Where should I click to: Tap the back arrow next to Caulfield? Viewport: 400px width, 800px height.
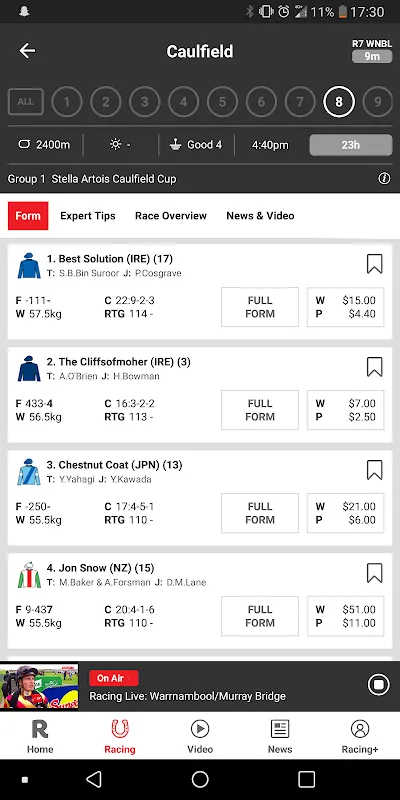27,51
